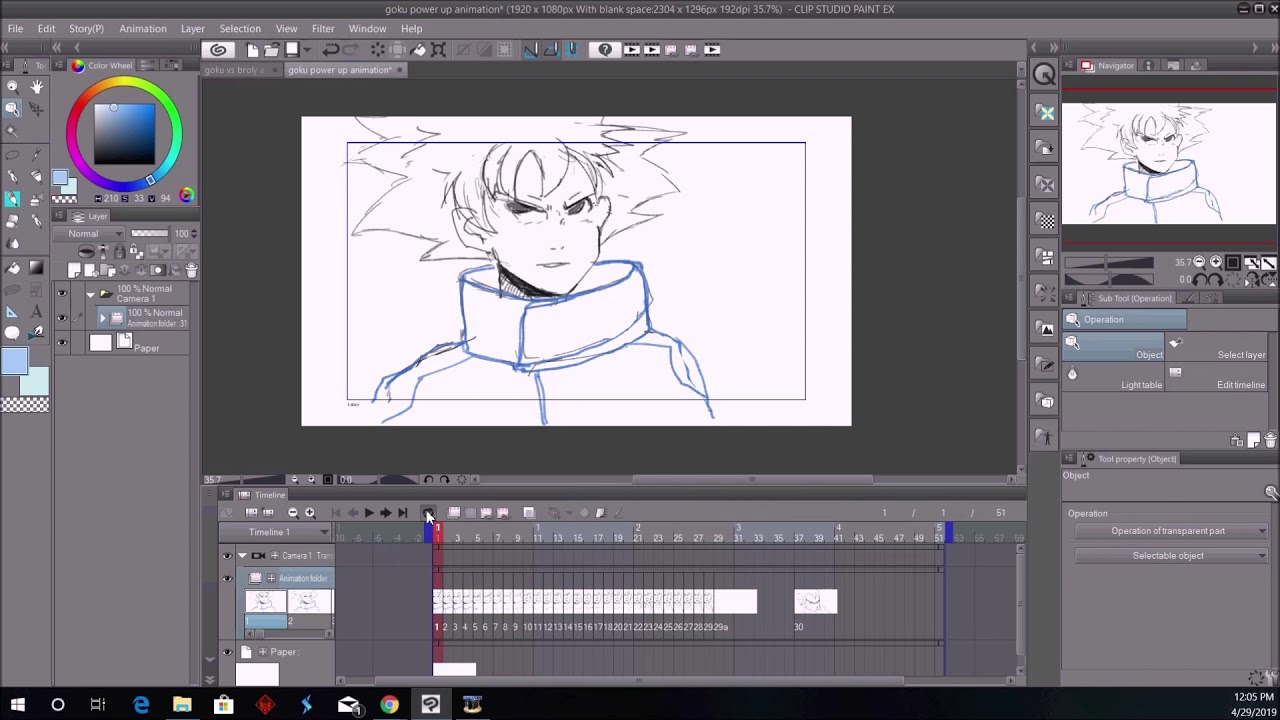Screen dimensions: 1280x720
Task: Open Operation of transparent part dropdown
Action: pyautogui.click(x=1171, y=531)
